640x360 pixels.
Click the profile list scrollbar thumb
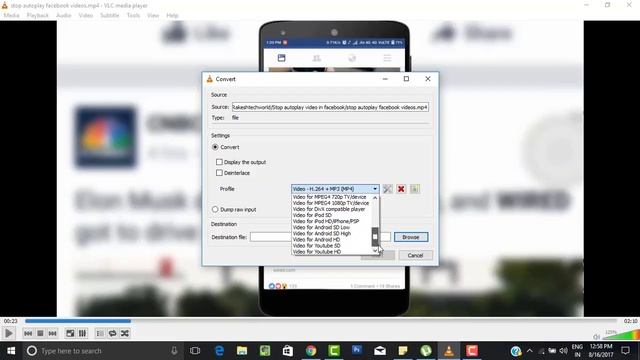[375, 237]
